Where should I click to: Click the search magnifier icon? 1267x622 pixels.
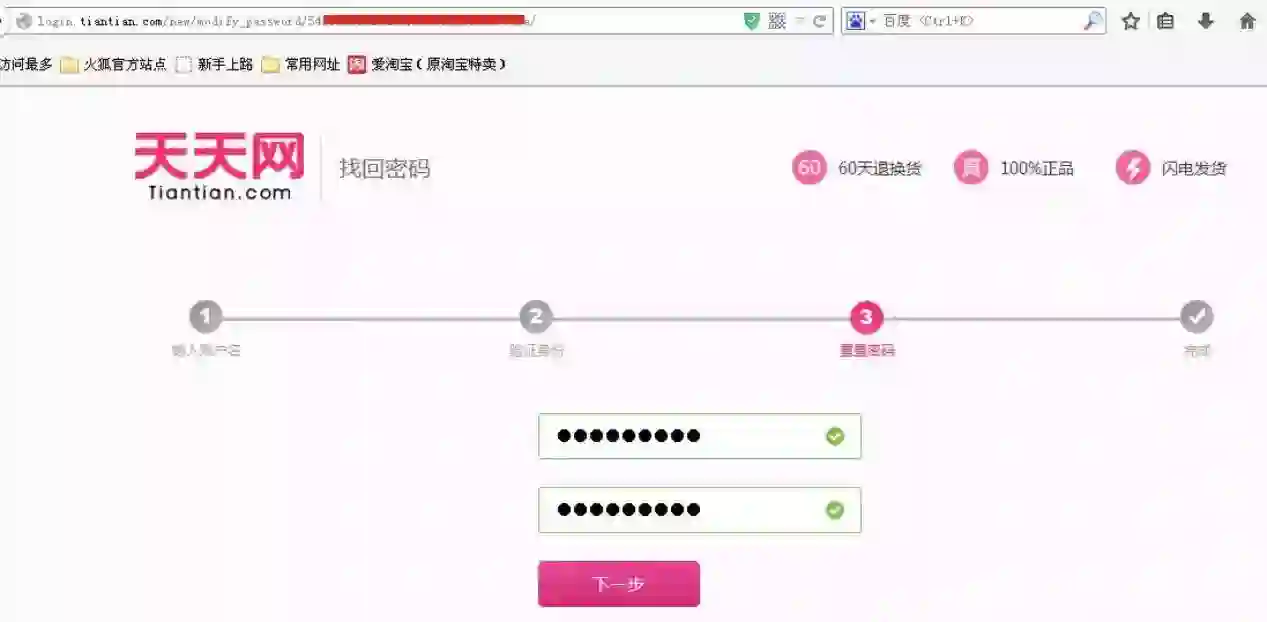pyautogui.click(x=1093, y=21)
